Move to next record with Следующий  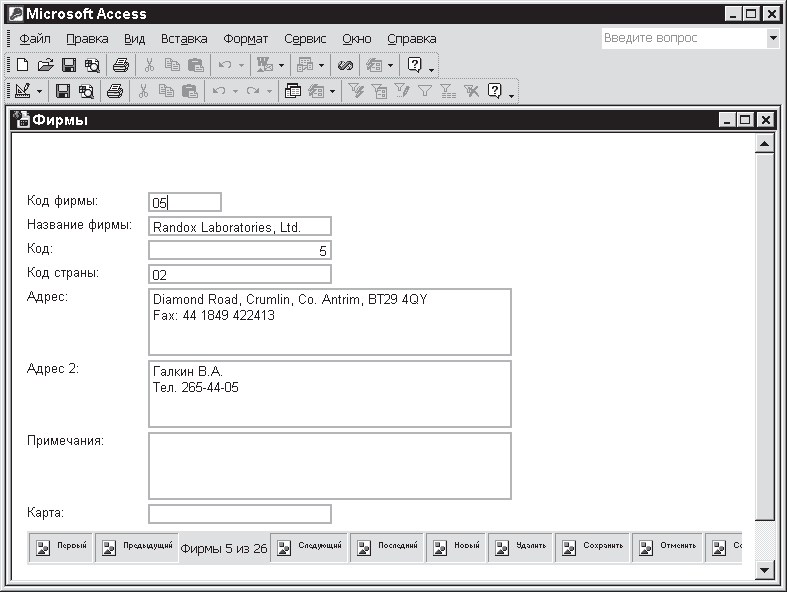pos(309,547)
